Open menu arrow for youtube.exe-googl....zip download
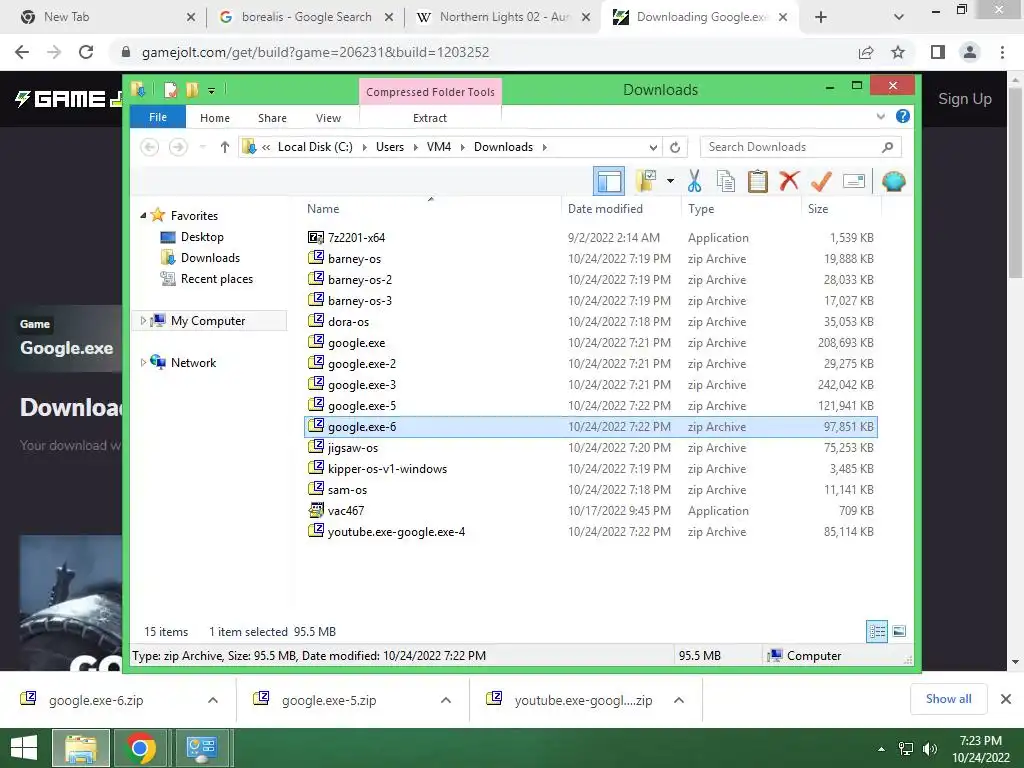 (x=679, y=700)
